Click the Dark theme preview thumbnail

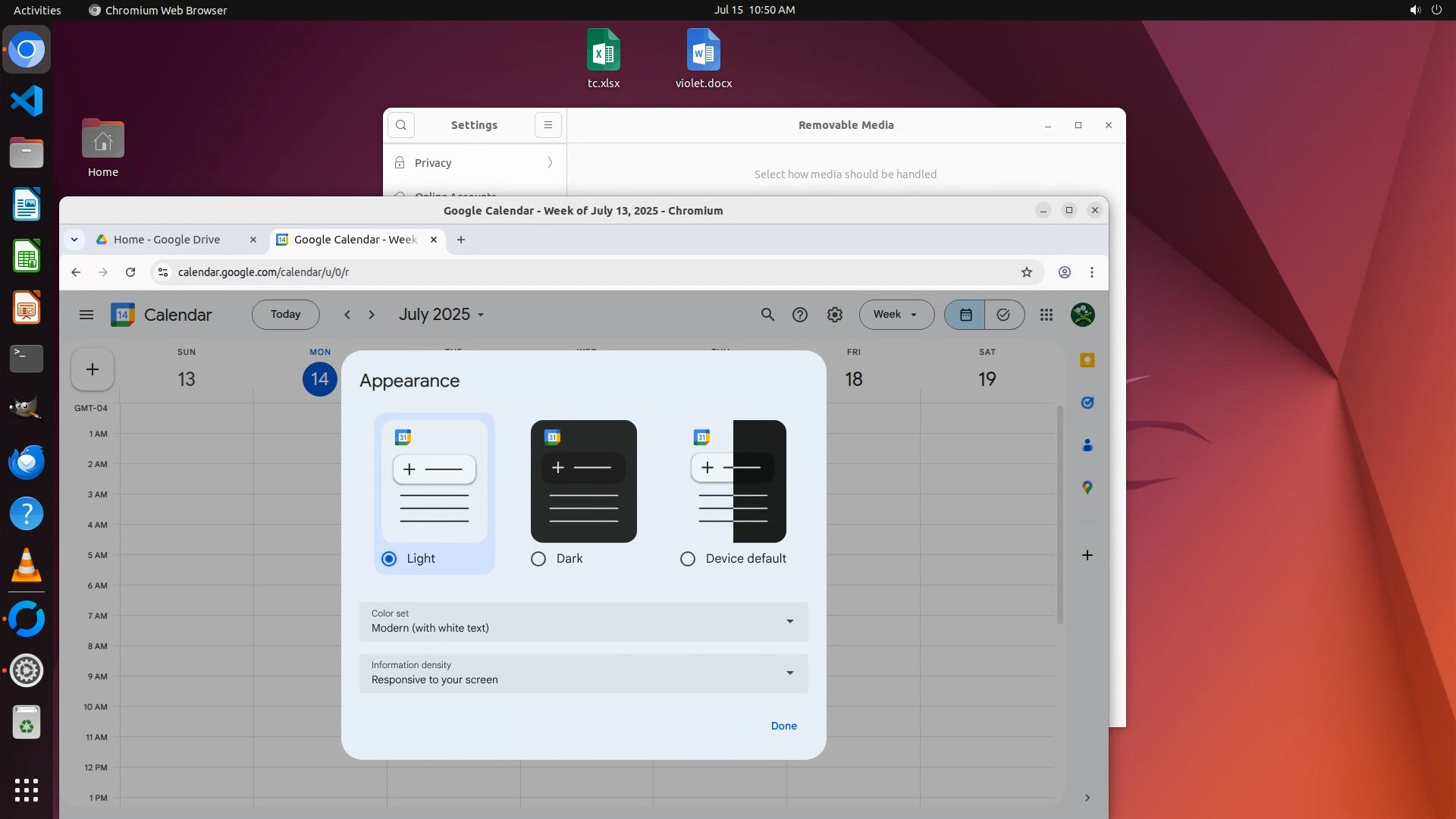coord(583,481)
